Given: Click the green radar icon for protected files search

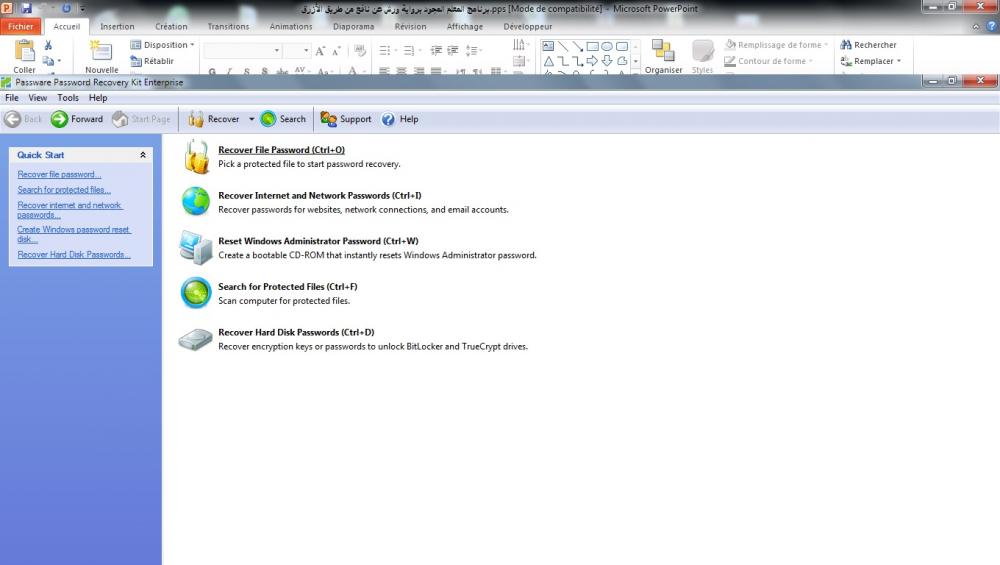Looking at the screenshot, I should tap(196, 293).
